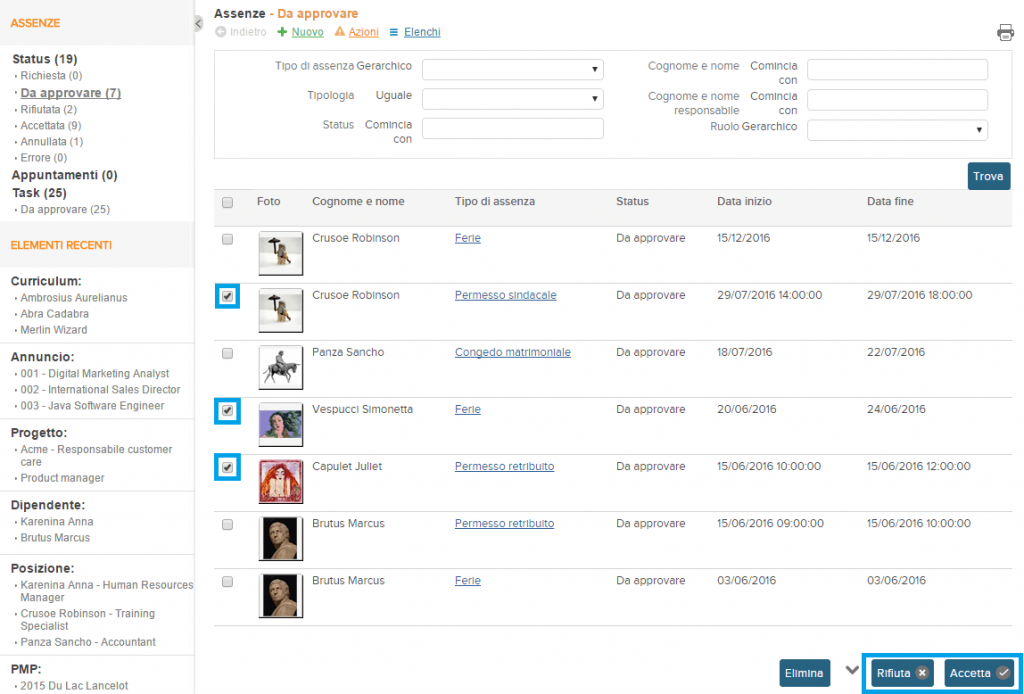Select Accettata (9) status filter
Screen dimensions: 1024x694
(x=51, y=125)
